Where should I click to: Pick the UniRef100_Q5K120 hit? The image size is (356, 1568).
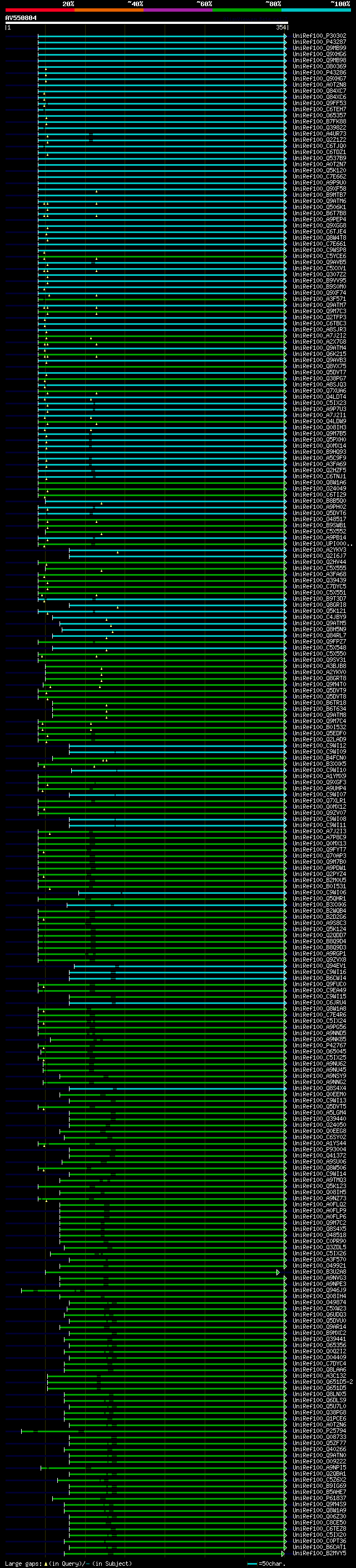click(x=319, y=170)
